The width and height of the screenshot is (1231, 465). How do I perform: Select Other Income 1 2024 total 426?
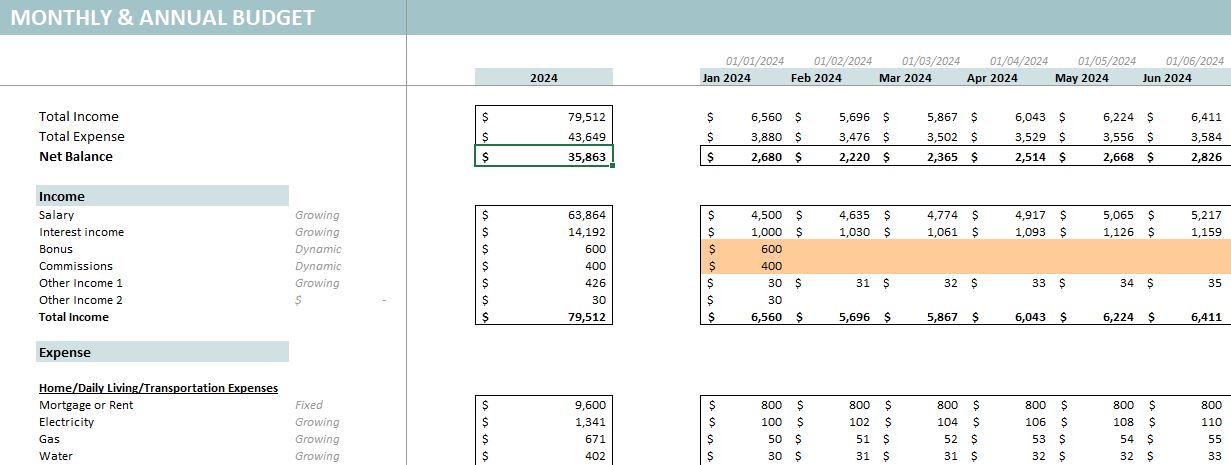tap(543, 283)
